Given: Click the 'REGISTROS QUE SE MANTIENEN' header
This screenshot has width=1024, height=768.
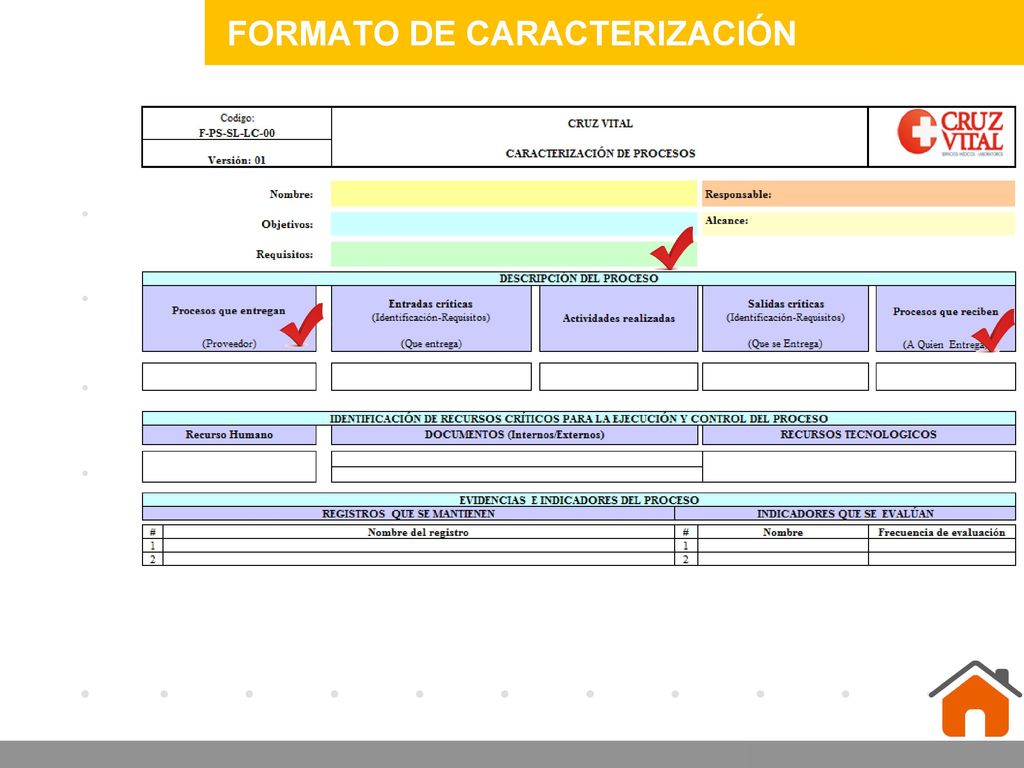Looking at the screenshot, I should click(x=408, y=514).
